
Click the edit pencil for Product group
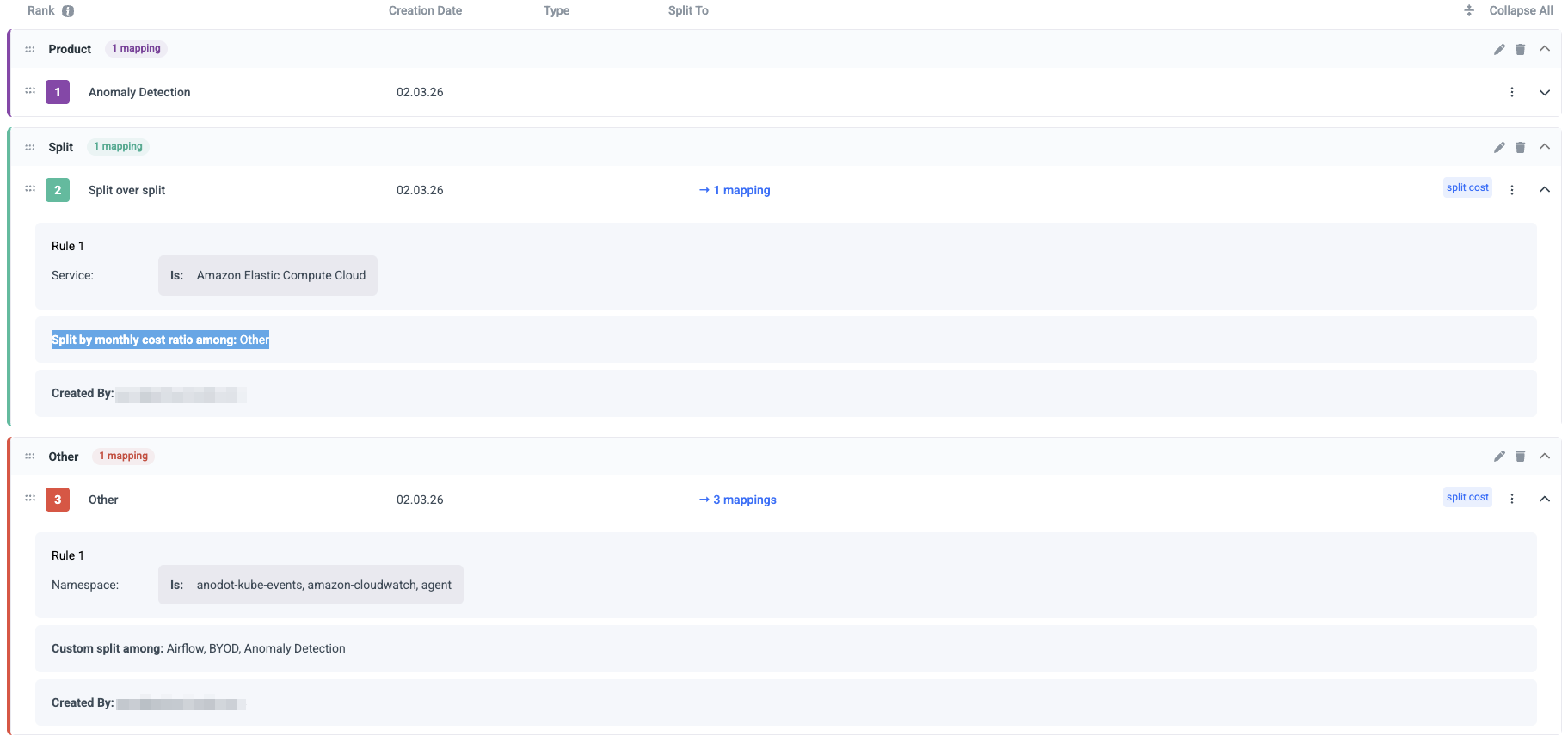[x=1499, y=49]
